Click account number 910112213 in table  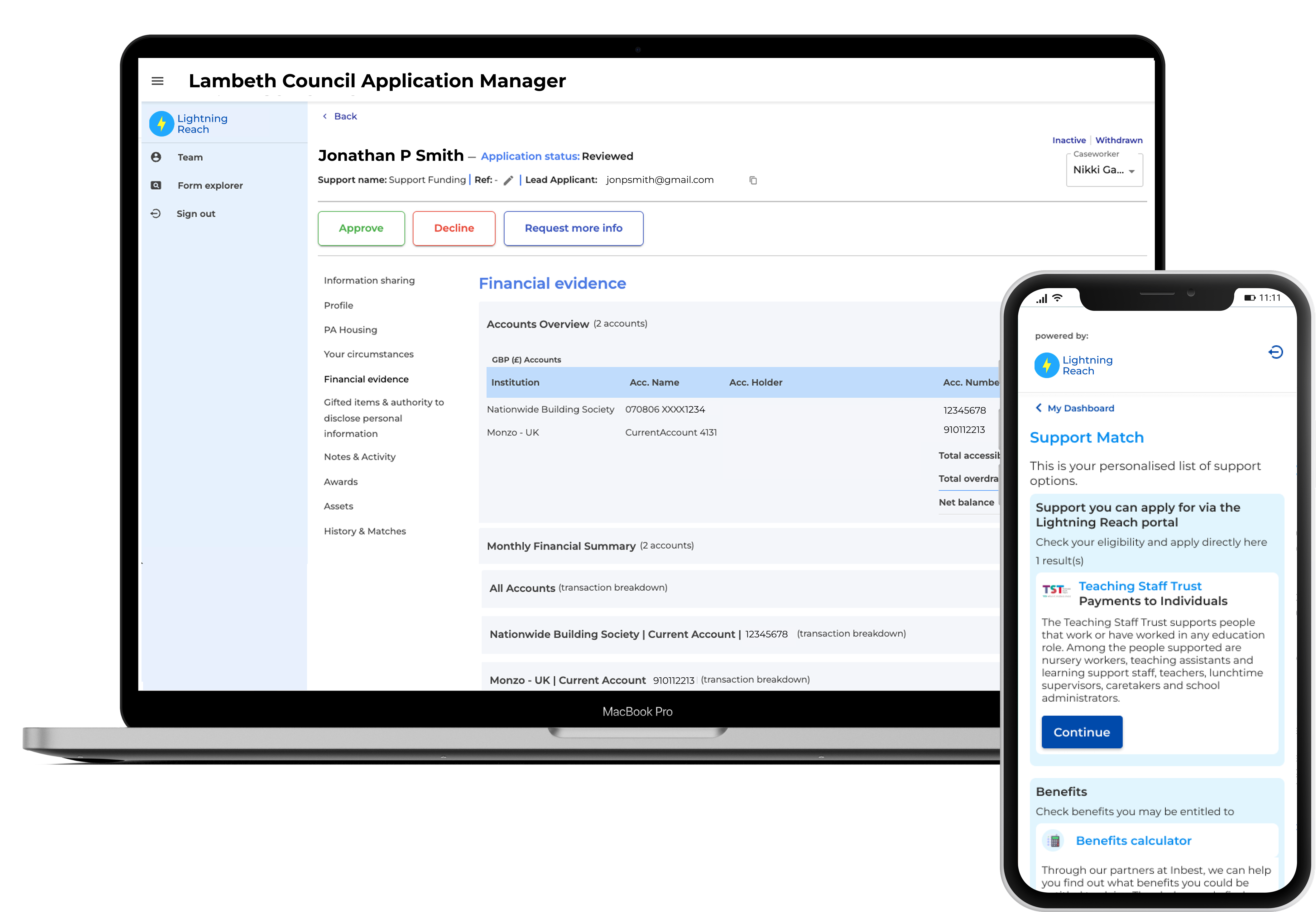[964, 430]
